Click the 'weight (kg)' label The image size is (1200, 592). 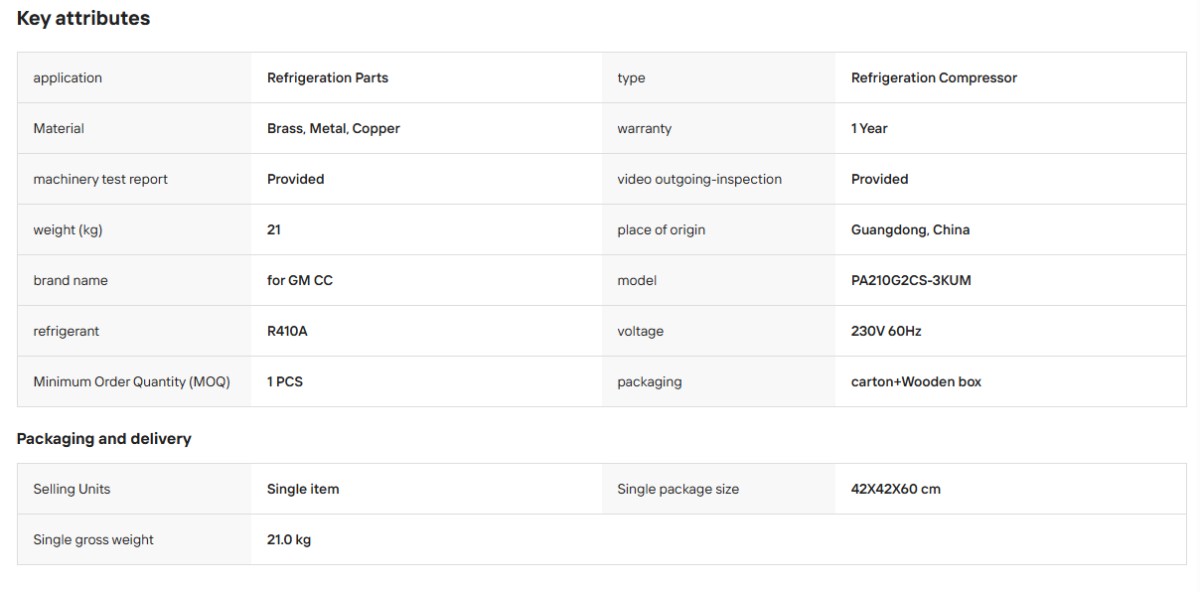[68, 230]
